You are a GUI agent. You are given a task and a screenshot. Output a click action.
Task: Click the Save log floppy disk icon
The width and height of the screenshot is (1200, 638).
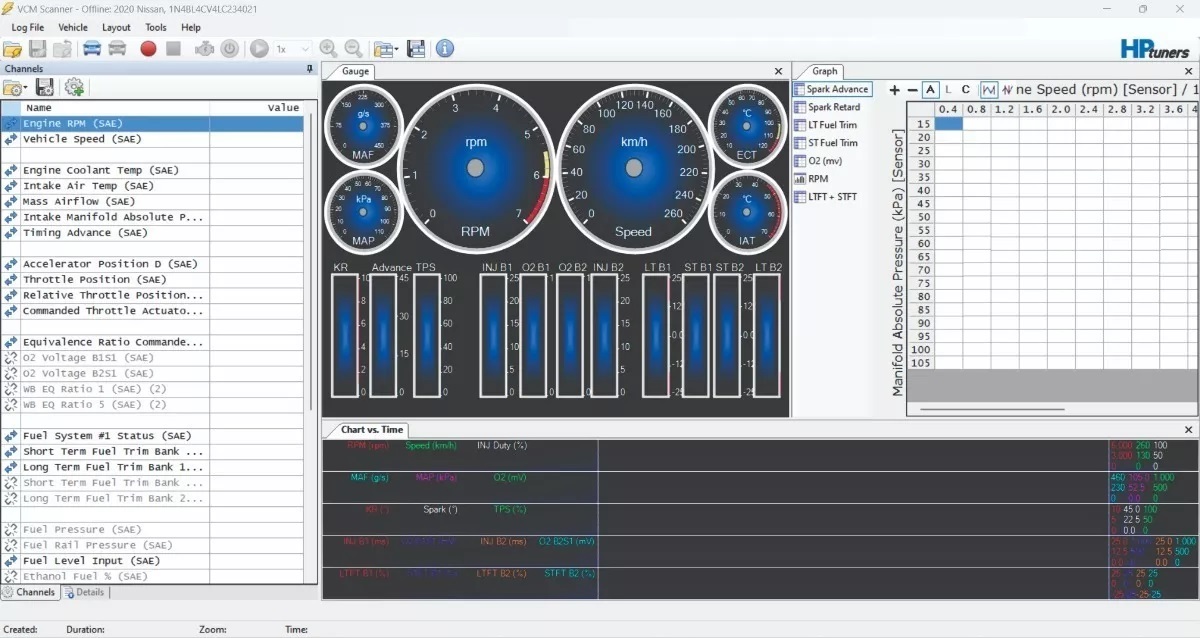click(38, 48)
